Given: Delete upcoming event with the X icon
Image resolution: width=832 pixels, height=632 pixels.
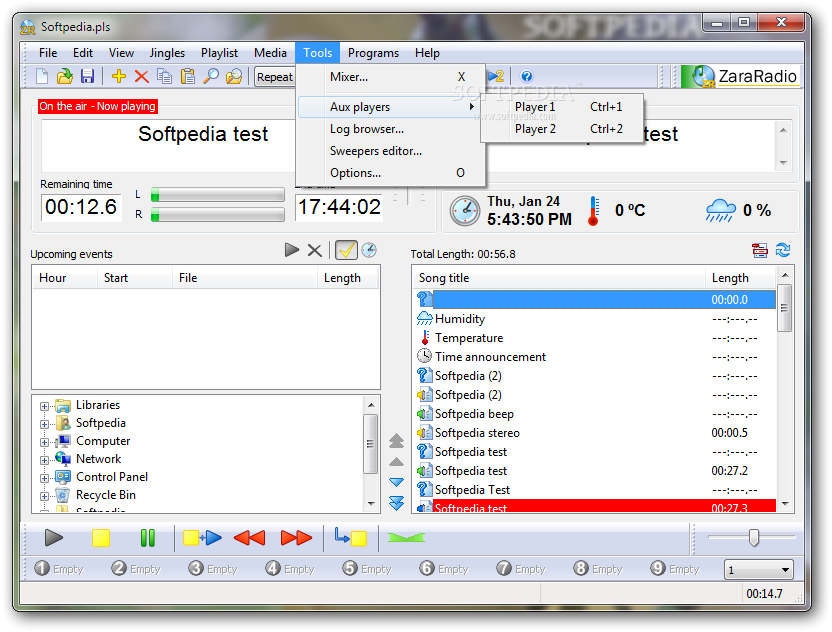Looking at the screenshot, I should click(x=315, y=250).
